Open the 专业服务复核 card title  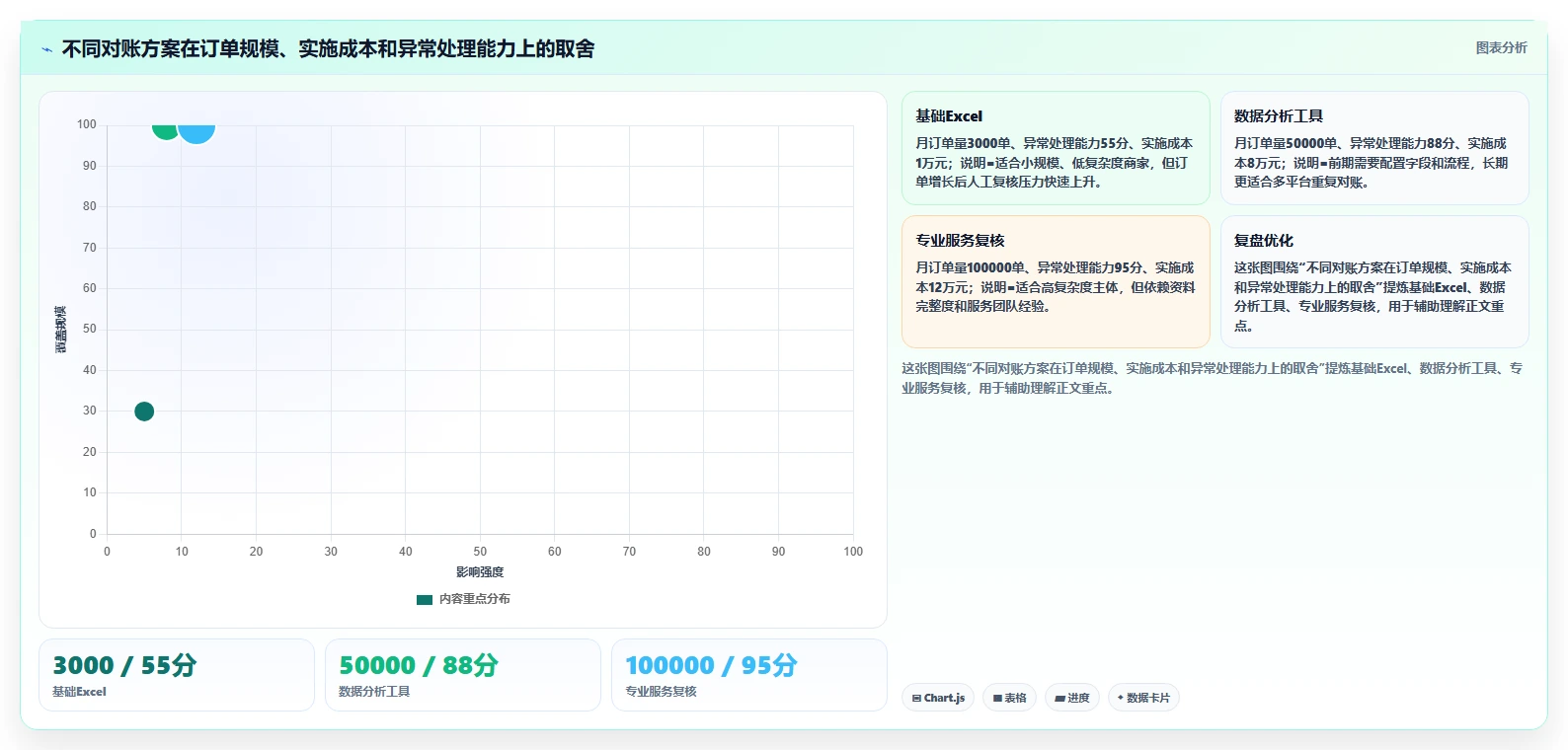tap(960, 241)
